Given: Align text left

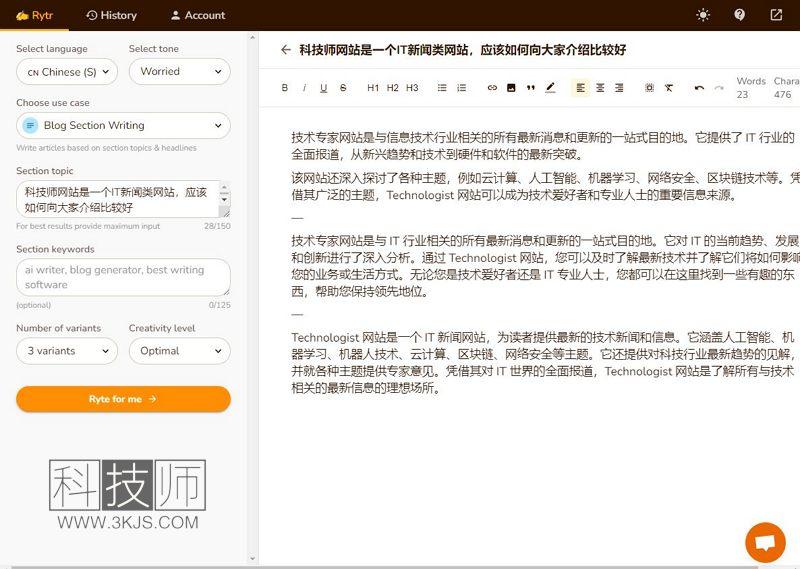Looking at the screenshot, I should pos(581,88).
